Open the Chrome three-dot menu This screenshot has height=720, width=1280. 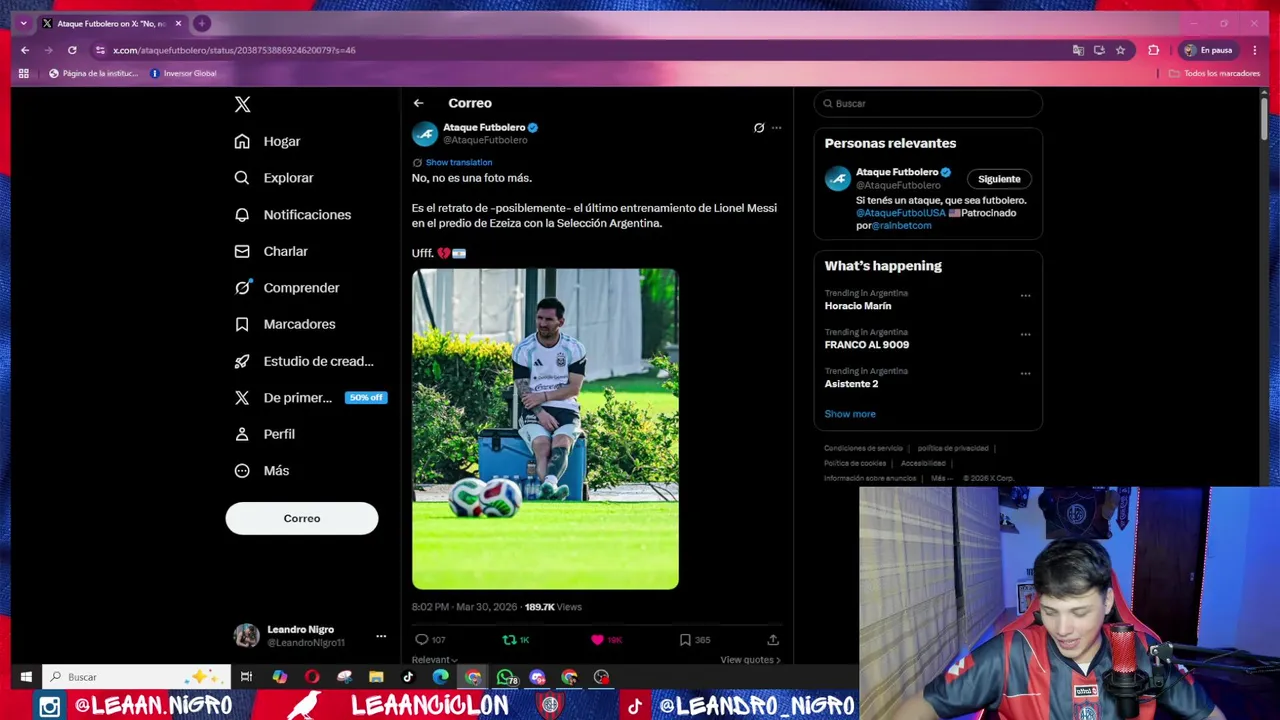[1254, 50]
